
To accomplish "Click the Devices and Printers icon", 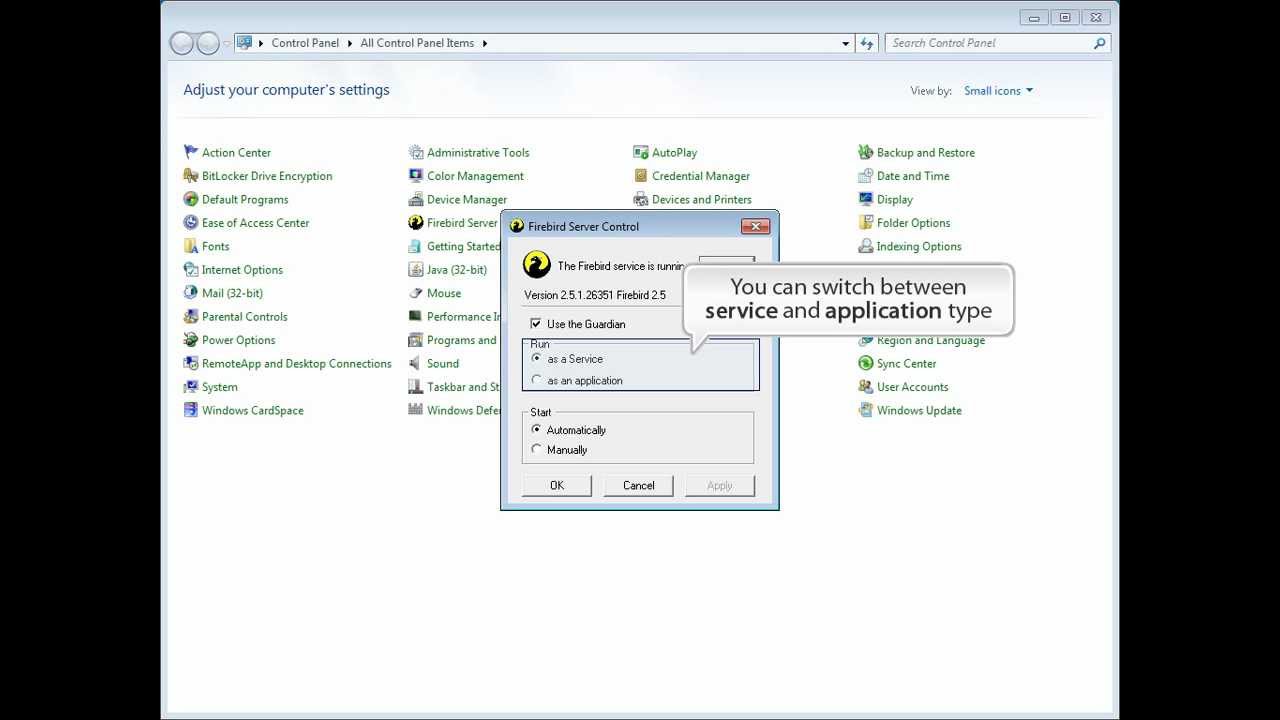I will click(x=641, y=199).
